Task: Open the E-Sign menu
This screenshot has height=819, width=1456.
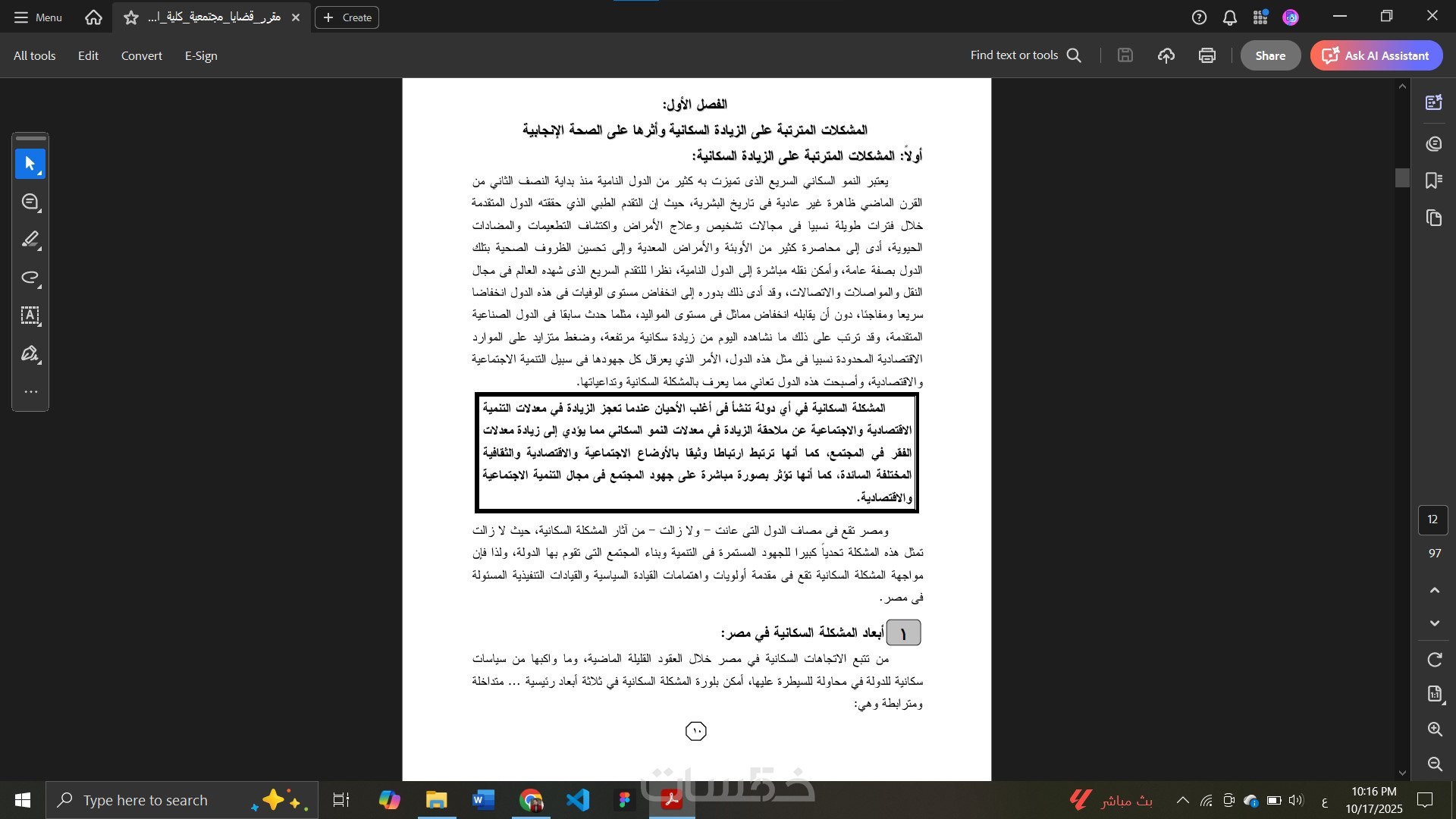Action: coord(201,55)
